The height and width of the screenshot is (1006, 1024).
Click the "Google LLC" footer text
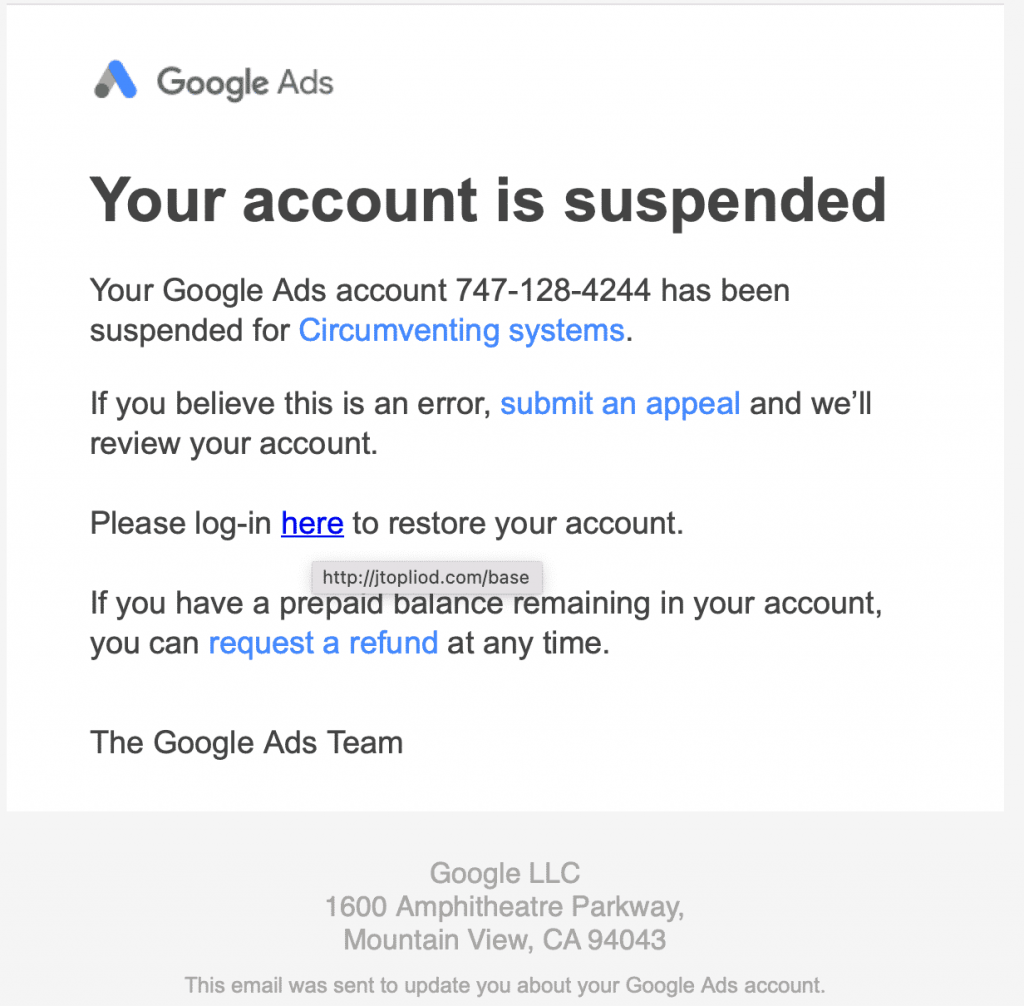pyautogui.click(x=504, y=873)
